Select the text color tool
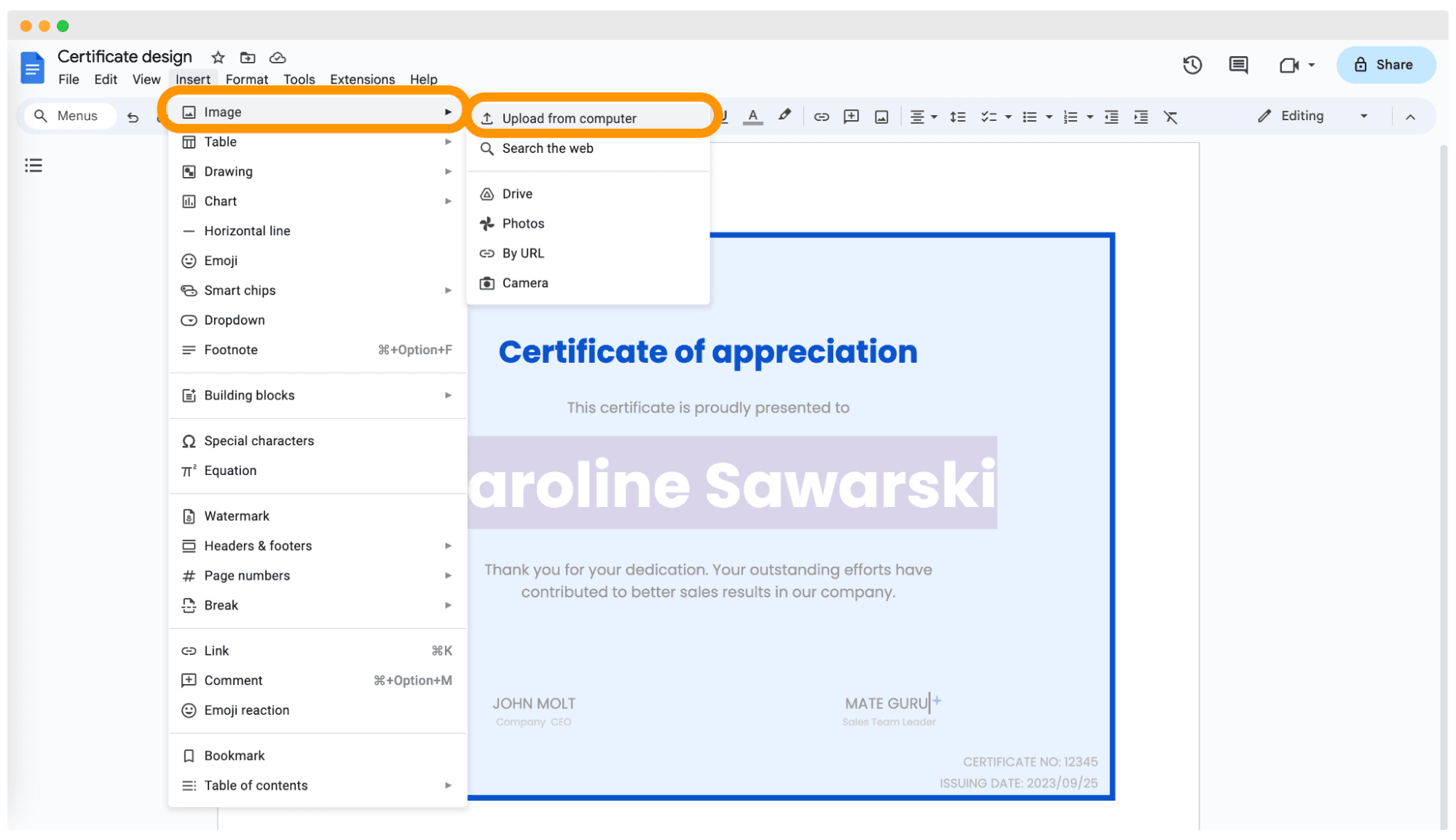Viewport: 1456px width, 840px height. (x=753, y=117)
